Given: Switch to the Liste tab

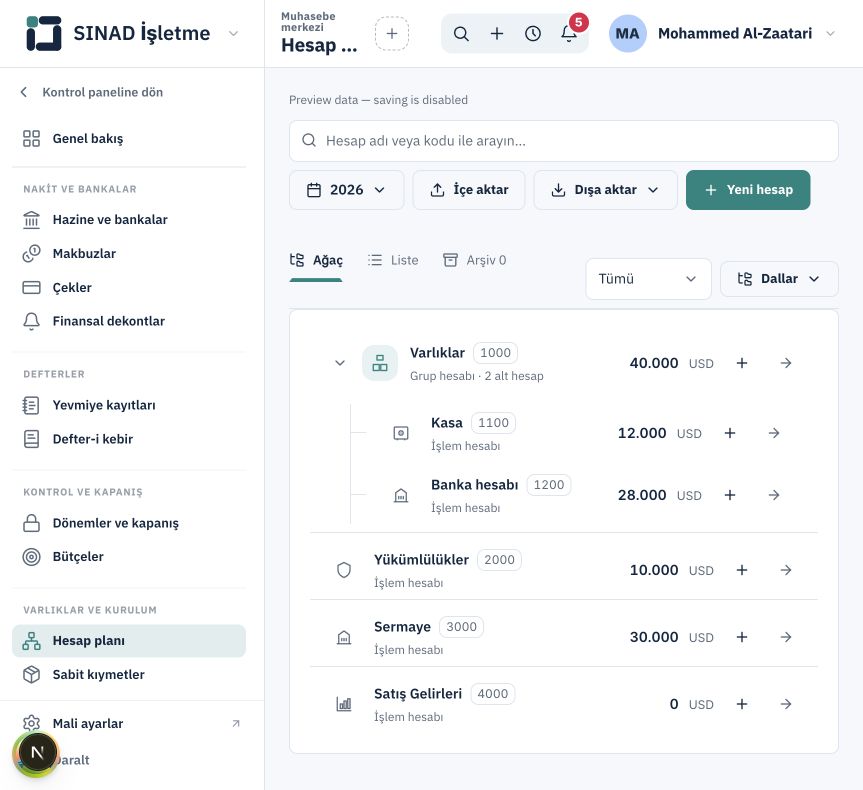Looking at the screenshot, I should (393, 260).
